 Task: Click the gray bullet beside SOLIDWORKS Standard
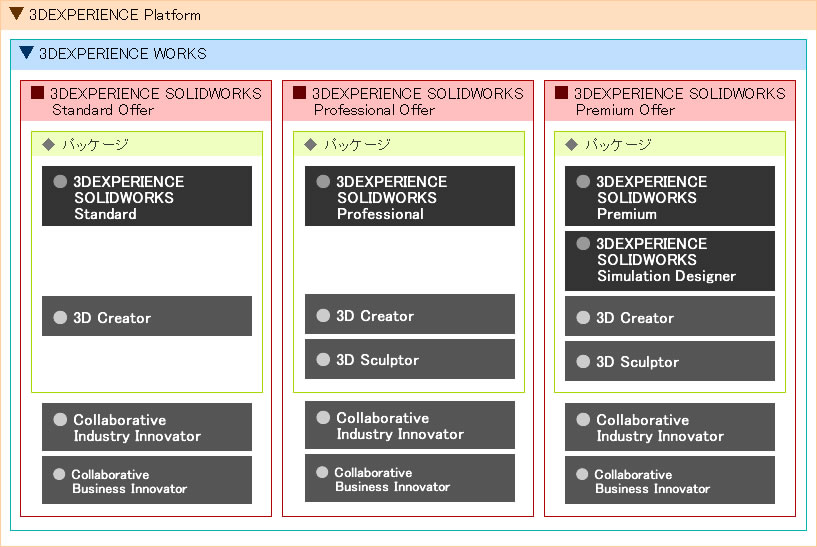tap(60, 181)
